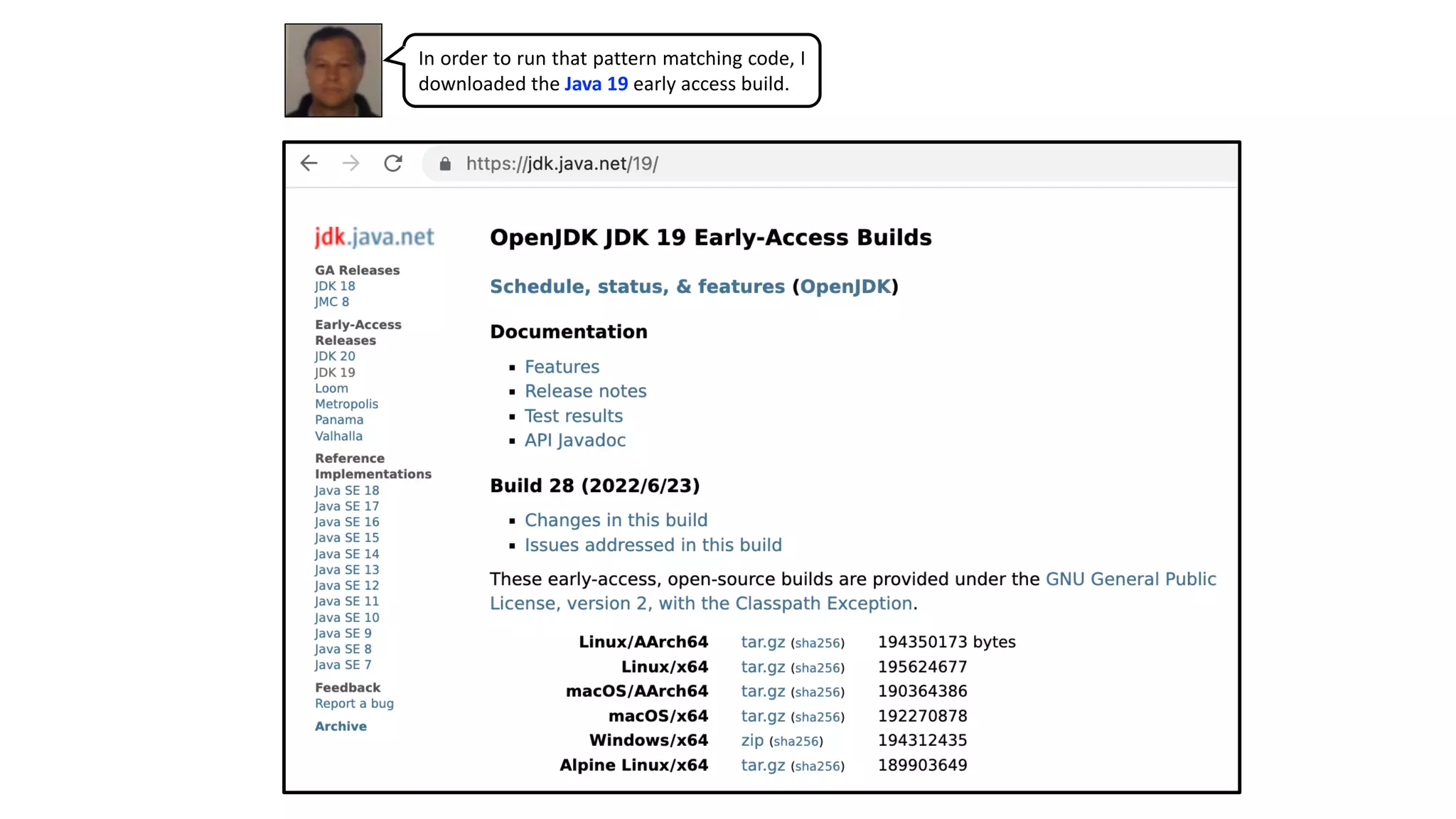Open Java SE 8 reference implementation

click(x=343, y=648)
